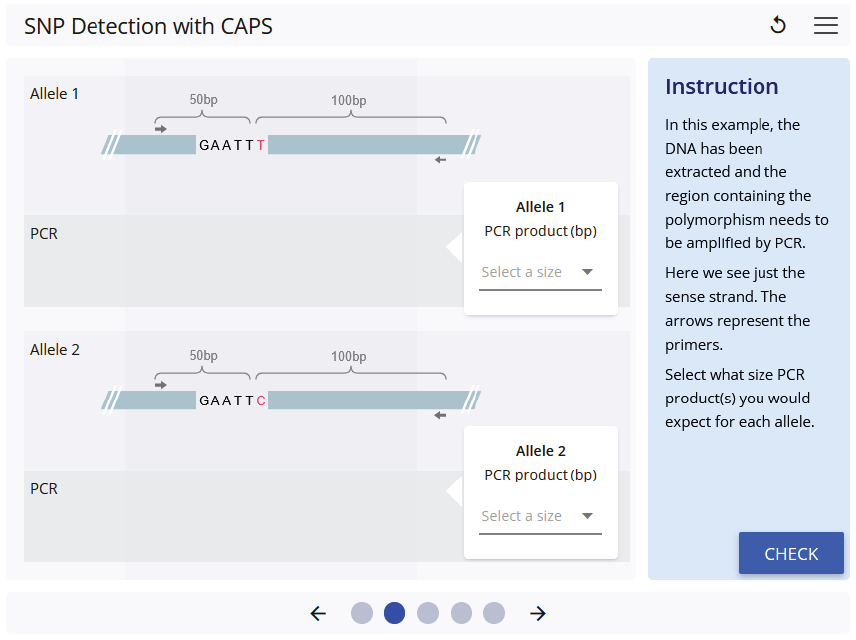This screenshot has width=856, height=640.
Task: Jump to the fifth page dot
Action: point(494,613)
